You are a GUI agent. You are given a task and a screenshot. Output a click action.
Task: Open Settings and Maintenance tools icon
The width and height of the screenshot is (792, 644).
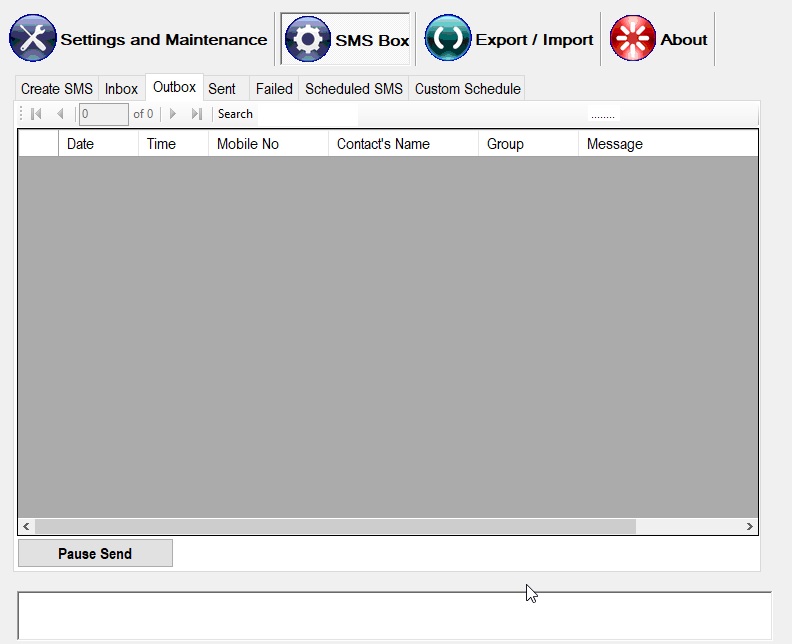(32, 38)
